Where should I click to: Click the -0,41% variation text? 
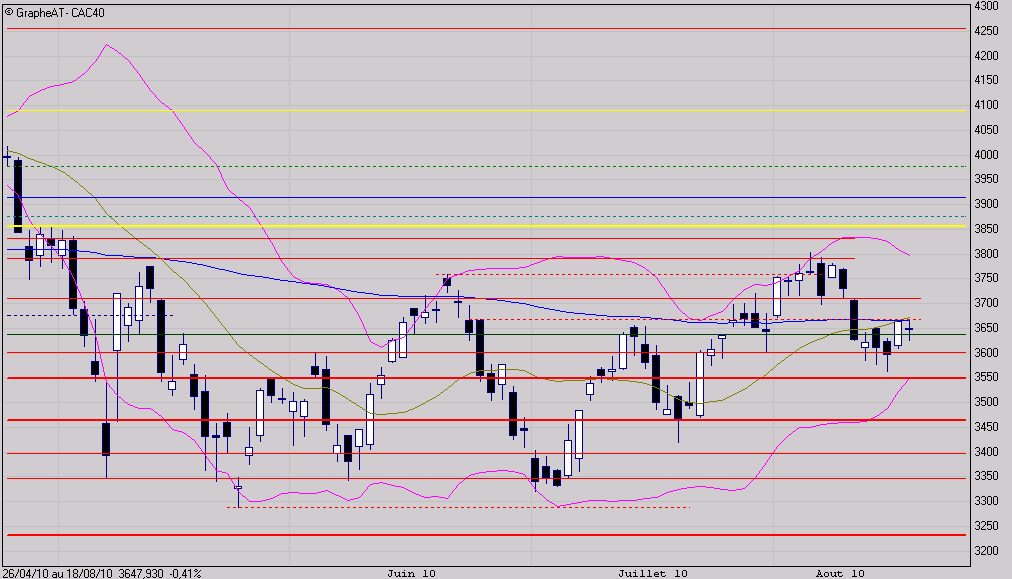(185, 573)
